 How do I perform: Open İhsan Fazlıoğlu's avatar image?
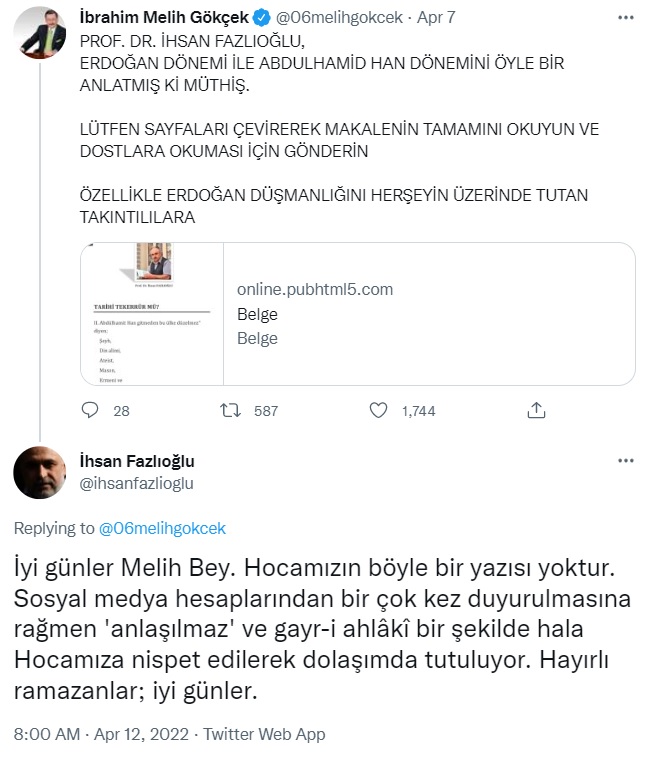pos(40,472)
